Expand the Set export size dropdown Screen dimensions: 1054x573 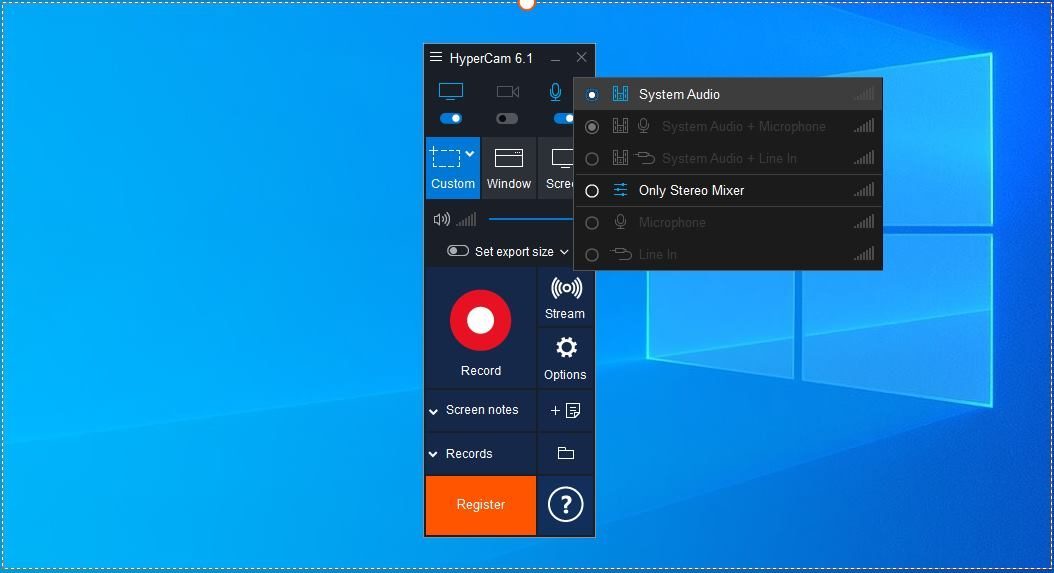(564, 252)
